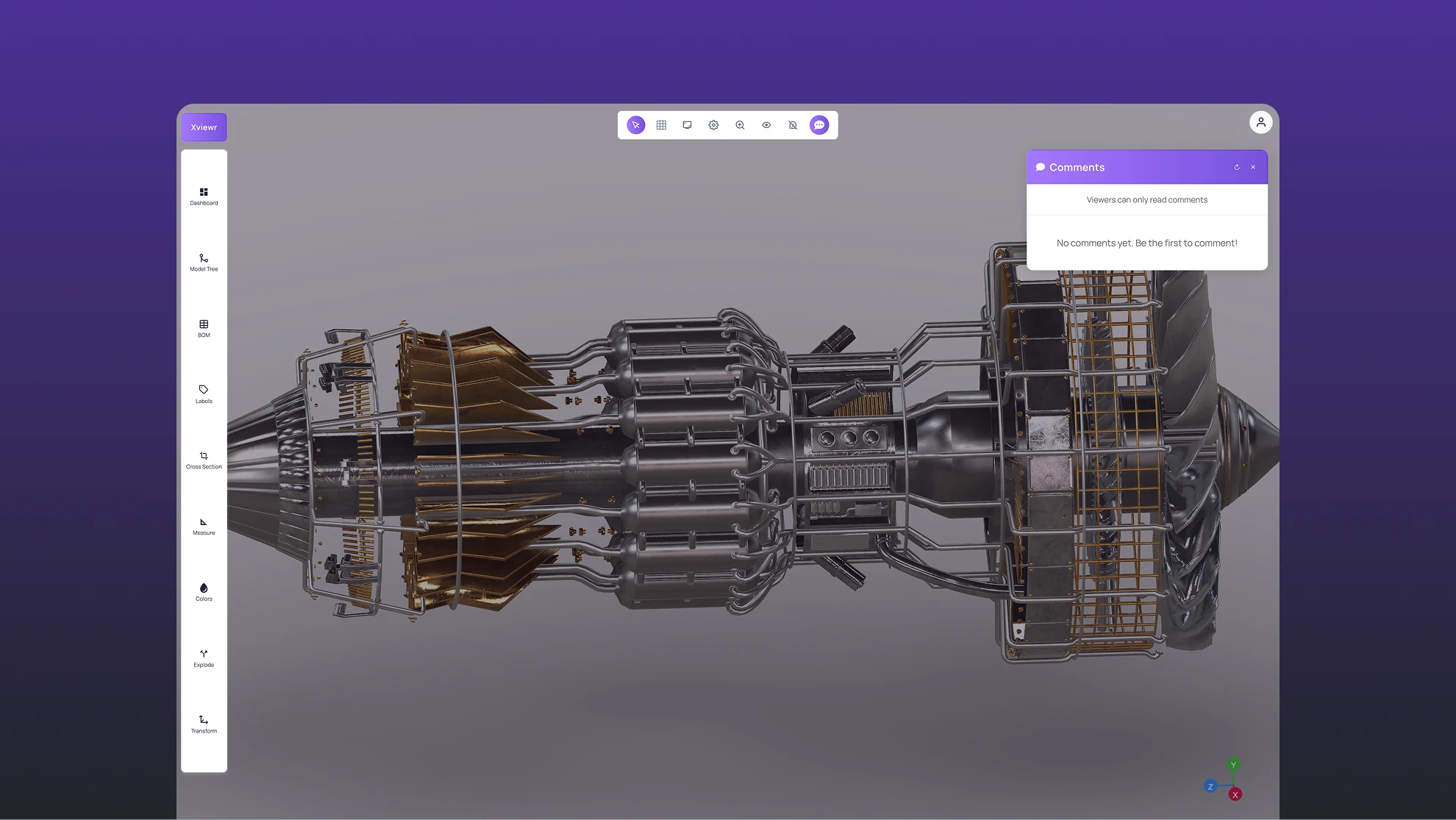This screenshot has height=820, width=1456.
Task: Open the BOM table panel
Action: [x=204, y=328]
